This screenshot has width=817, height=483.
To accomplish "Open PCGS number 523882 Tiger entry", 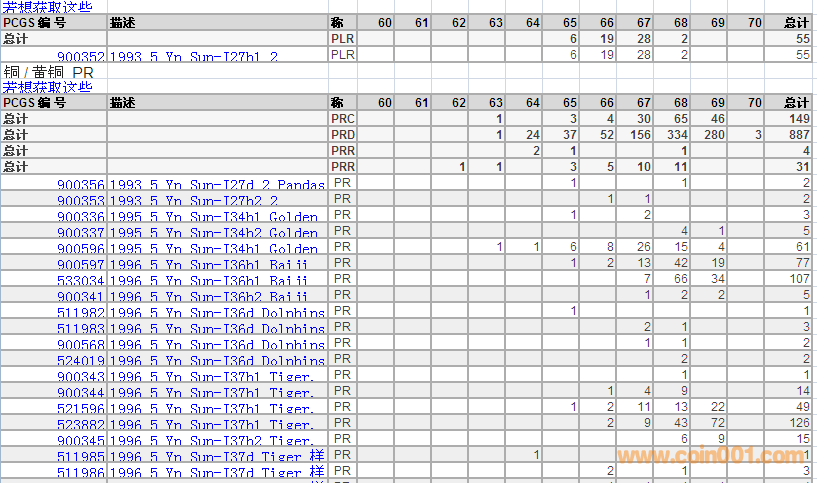I will click(80, 424).
